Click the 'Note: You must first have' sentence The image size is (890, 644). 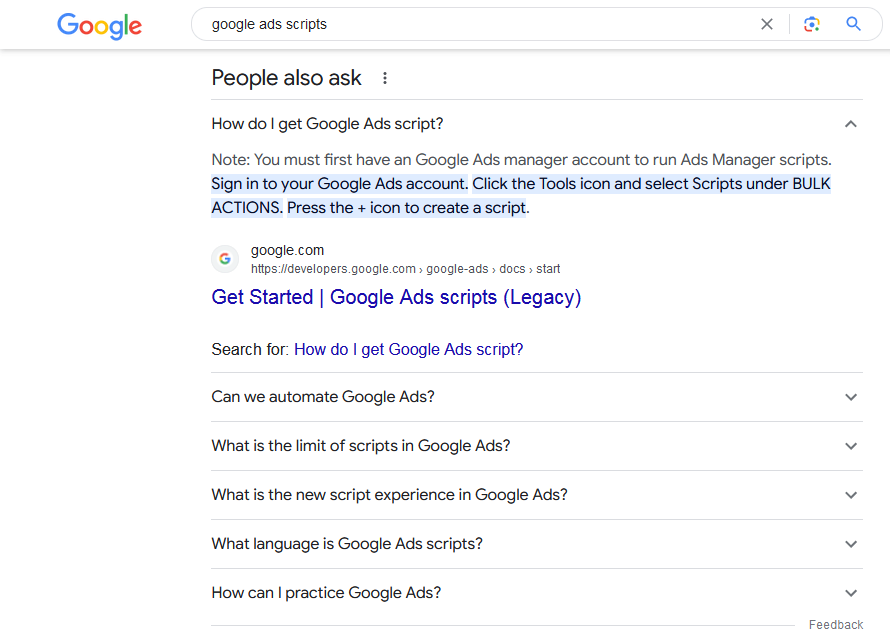522,160
